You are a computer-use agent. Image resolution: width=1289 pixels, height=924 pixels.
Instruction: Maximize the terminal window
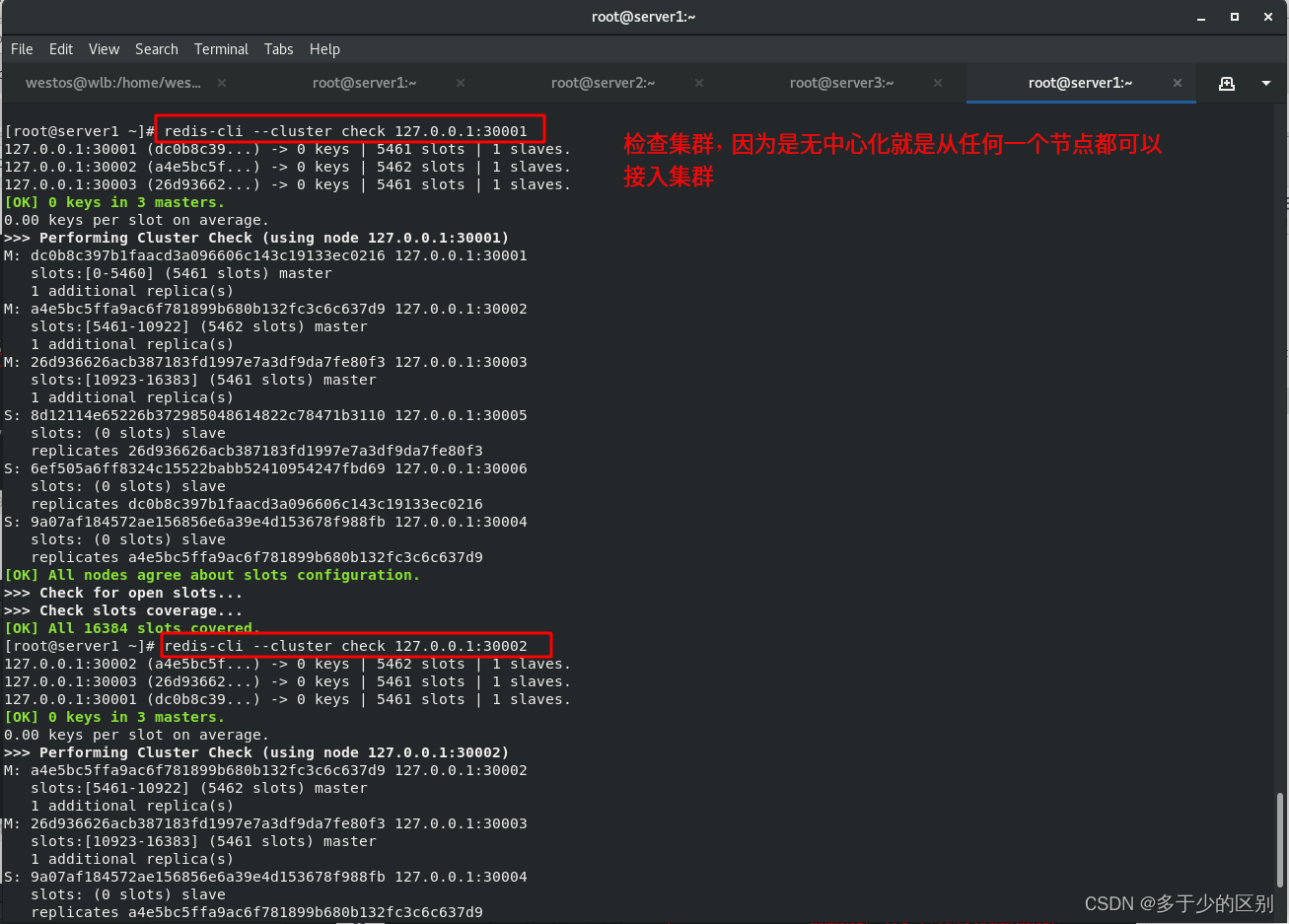(x=1234, y=17)
